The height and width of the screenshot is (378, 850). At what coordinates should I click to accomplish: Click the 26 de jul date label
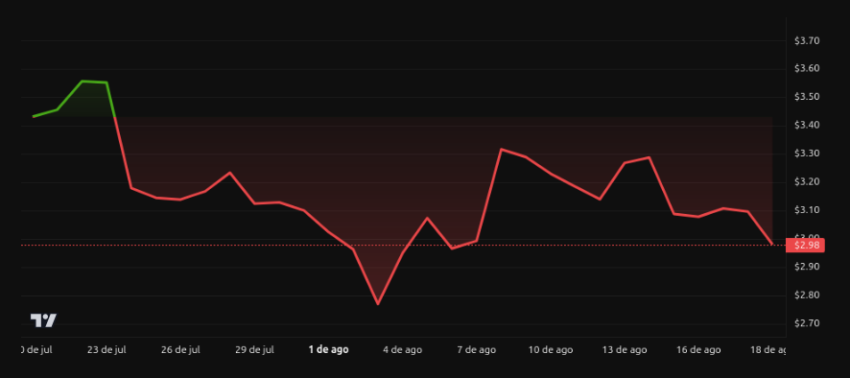tap(181, 350)
